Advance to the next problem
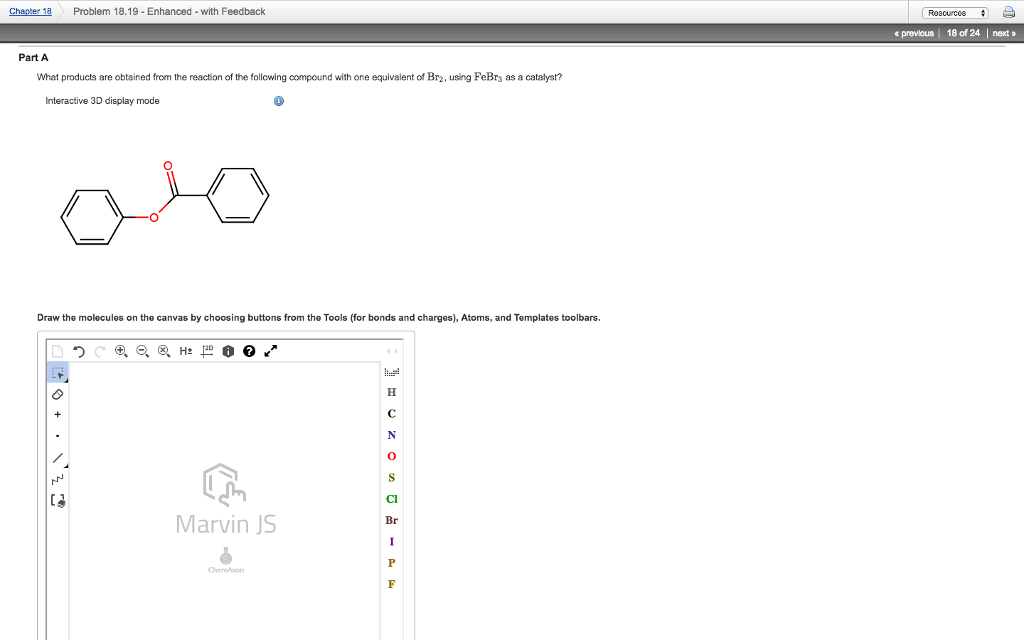Image resolution: width=1024 pixels, height=640 pixels. 1003,31
